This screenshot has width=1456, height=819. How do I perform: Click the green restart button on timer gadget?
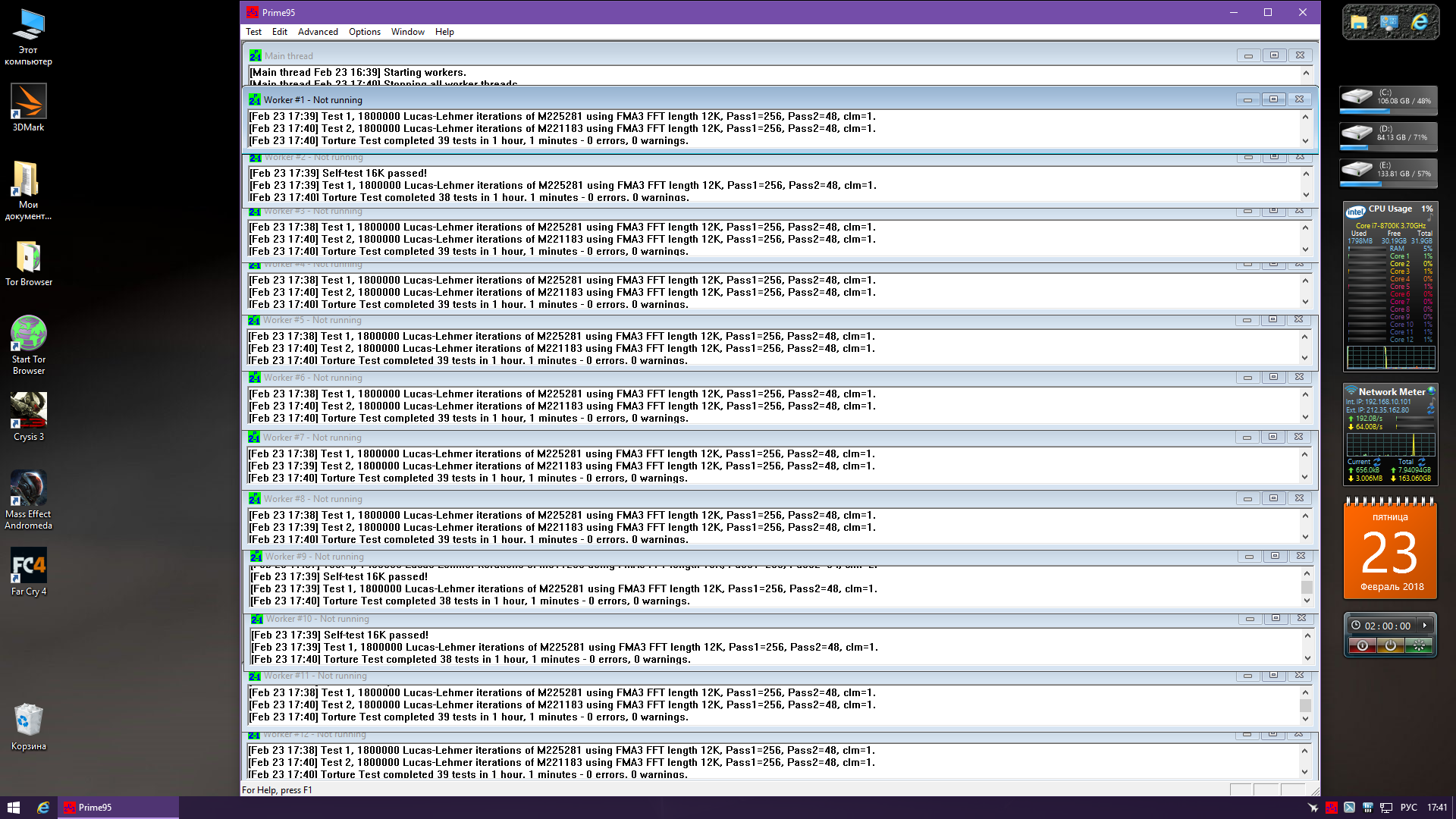click(1419, 645)
